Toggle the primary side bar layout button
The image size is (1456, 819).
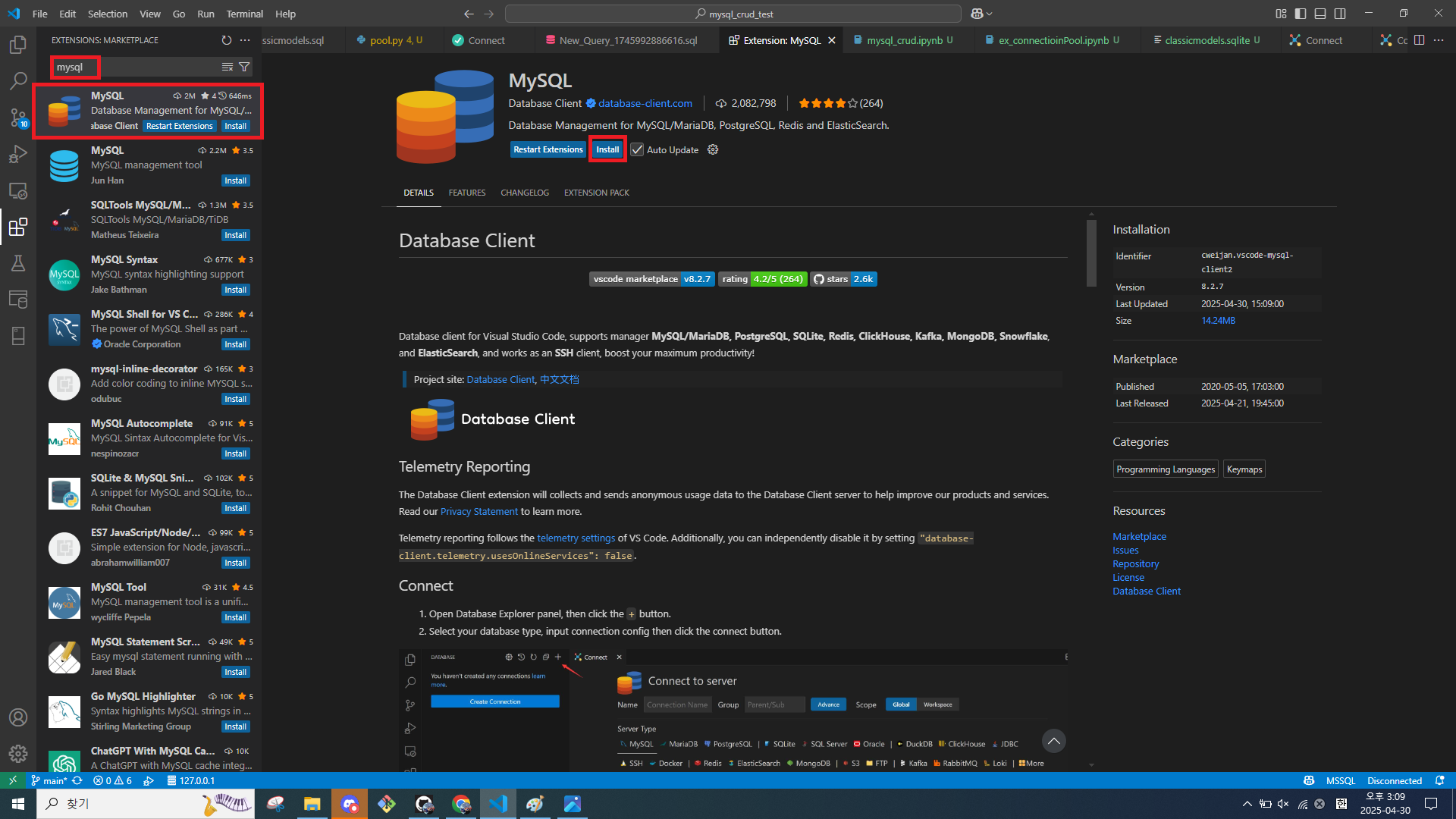pyautogui.click(x=1301, y=14)
